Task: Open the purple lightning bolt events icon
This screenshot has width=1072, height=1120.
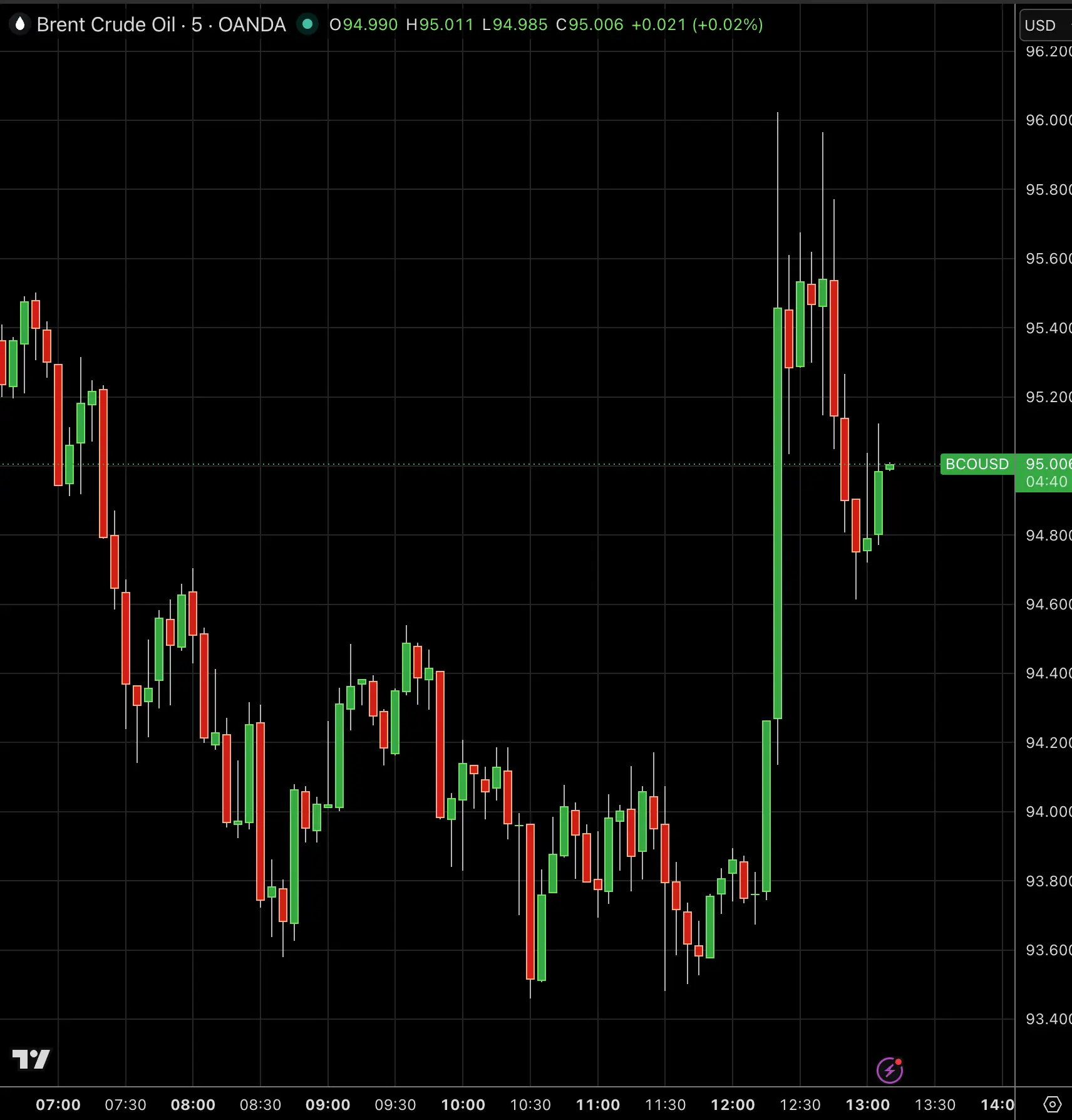Action: click(890, 1070)
